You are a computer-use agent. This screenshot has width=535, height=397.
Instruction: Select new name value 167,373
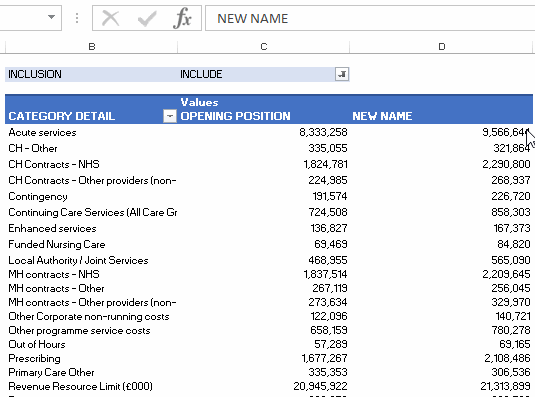pyautogui.click(x=512, y=229)
